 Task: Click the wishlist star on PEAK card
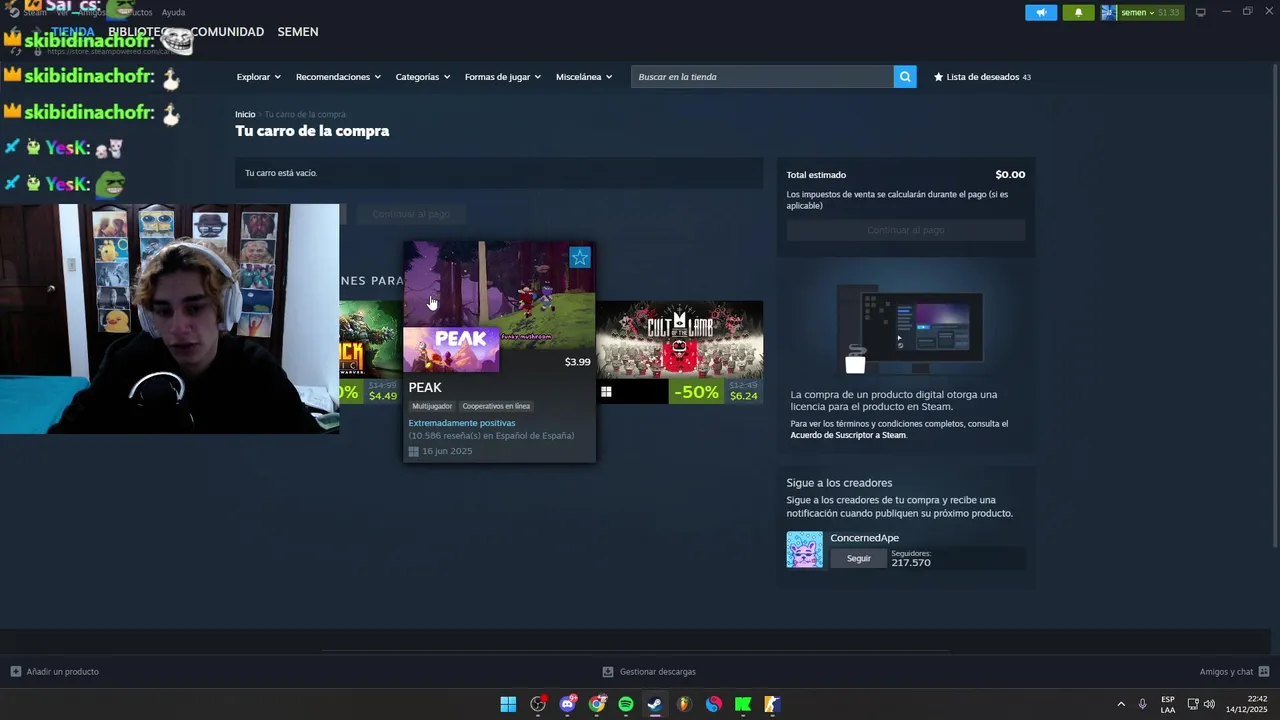point(580,258)
